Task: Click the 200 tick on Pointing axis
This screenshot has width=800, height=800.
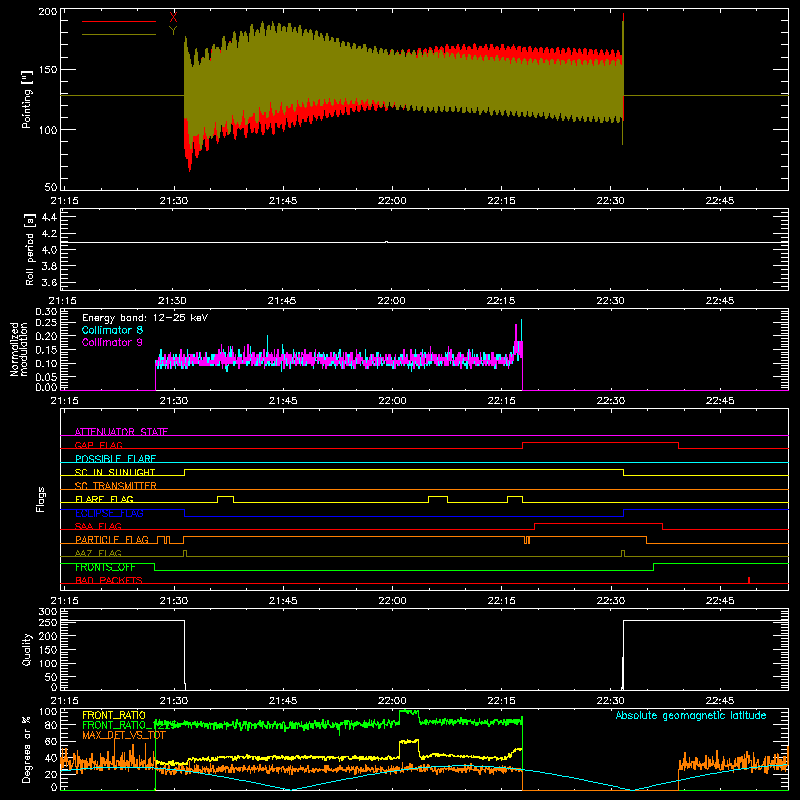Action: coord(48,11)
